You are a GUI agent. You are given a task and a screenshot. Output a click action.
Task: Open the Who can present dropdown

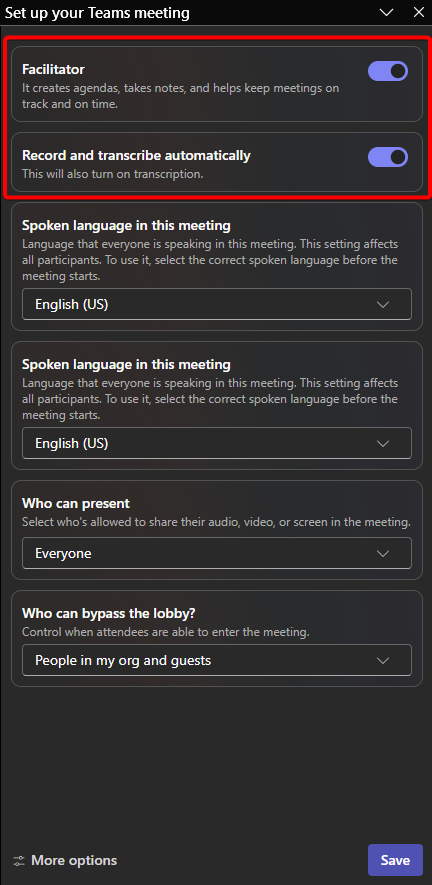pyautogui.click(x=217, y=553)
